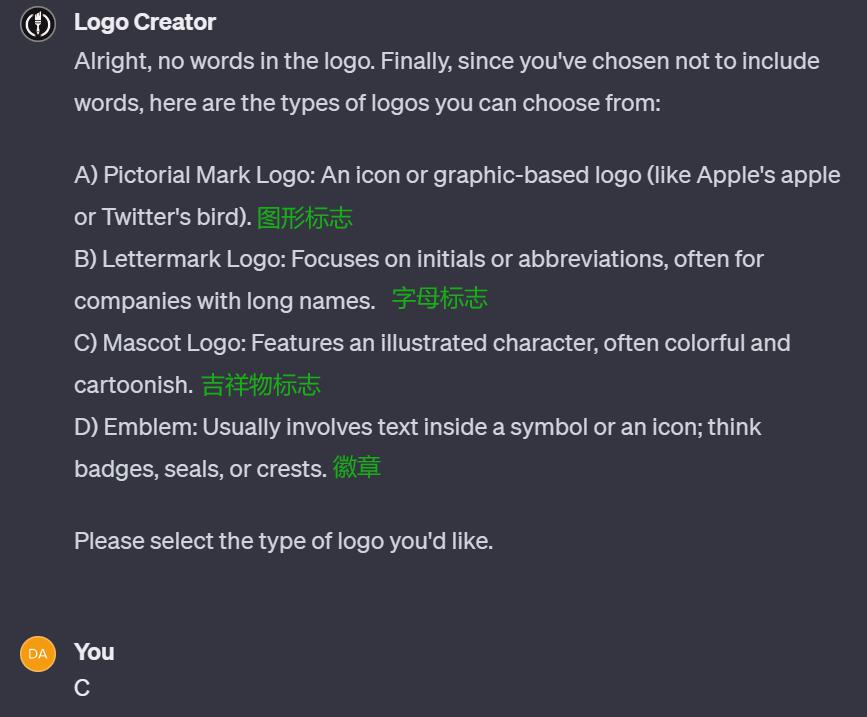
Task: Click the word 'cartoonish' in option C
Action: click(133, 385)
